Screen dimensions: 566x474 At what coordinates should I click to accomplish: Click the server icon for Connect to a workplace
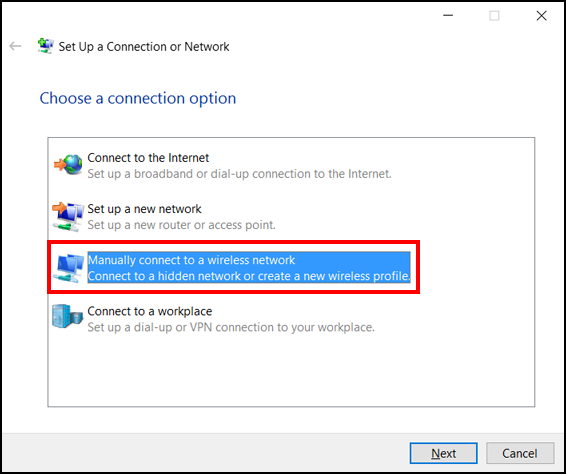[x=68, y=316]
